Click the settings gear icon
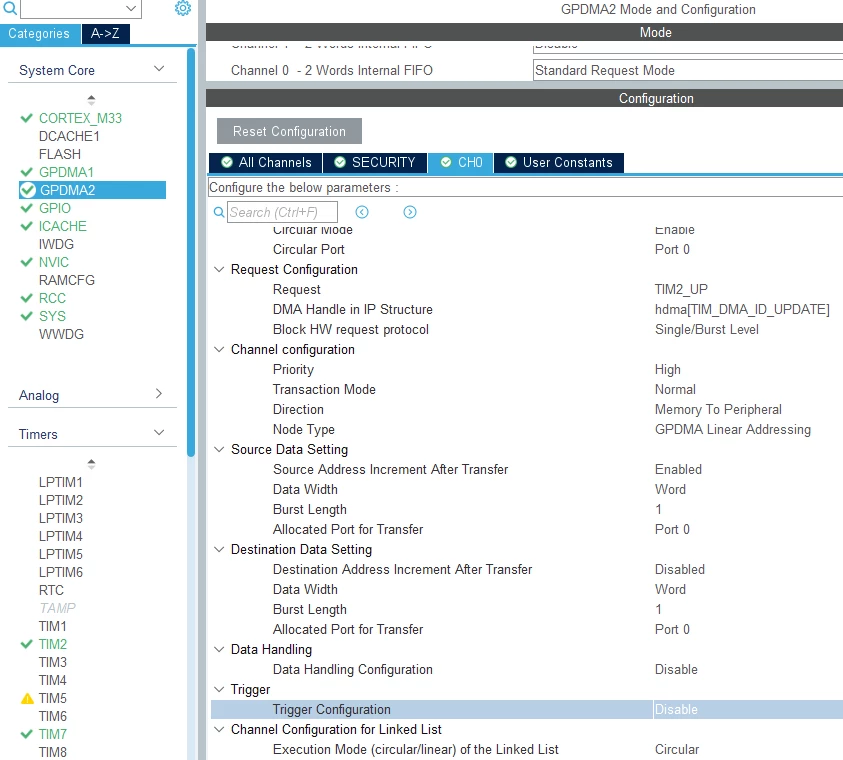The image size is (843, 760). 183,8
